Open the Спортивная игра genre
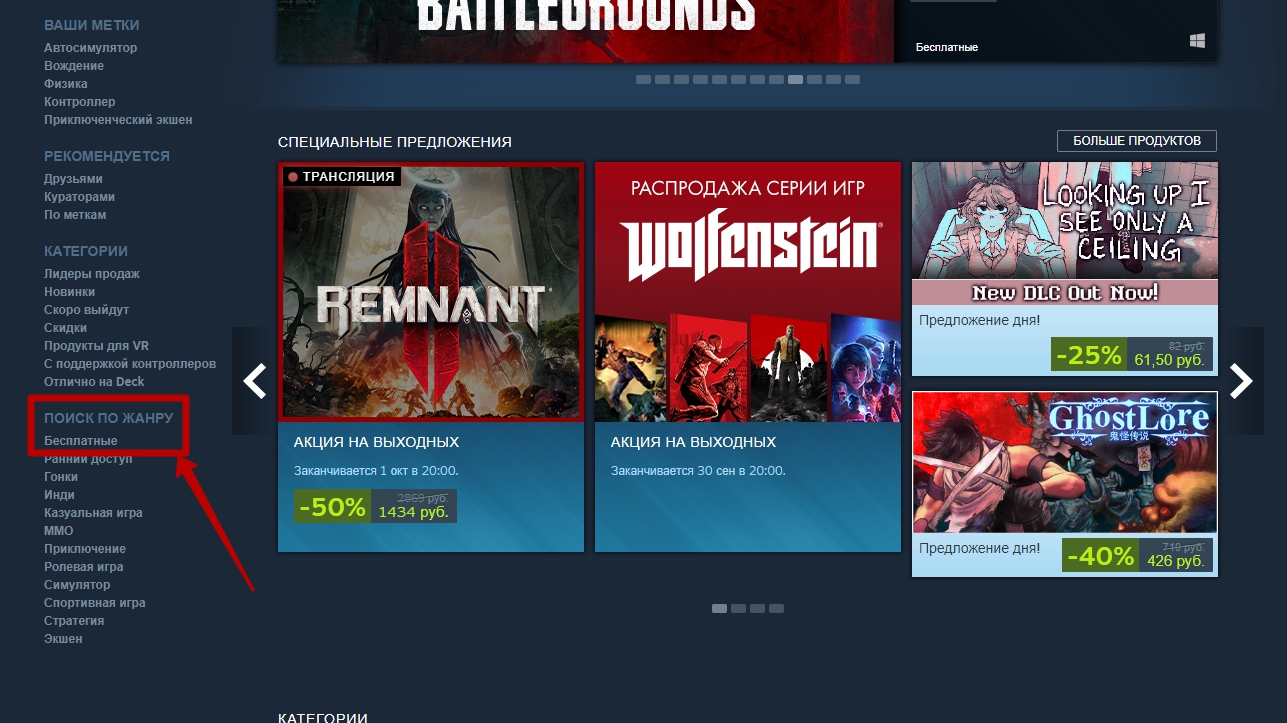 (95, 603)
